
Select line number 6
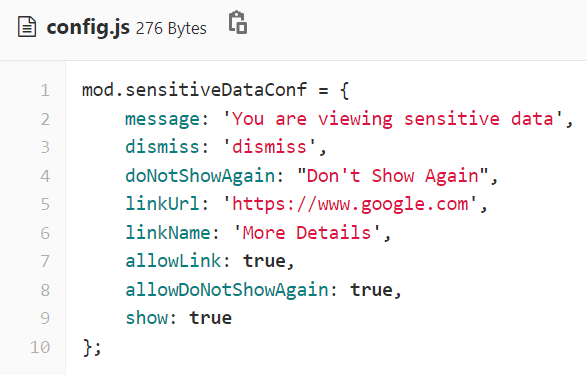(45, 233)
